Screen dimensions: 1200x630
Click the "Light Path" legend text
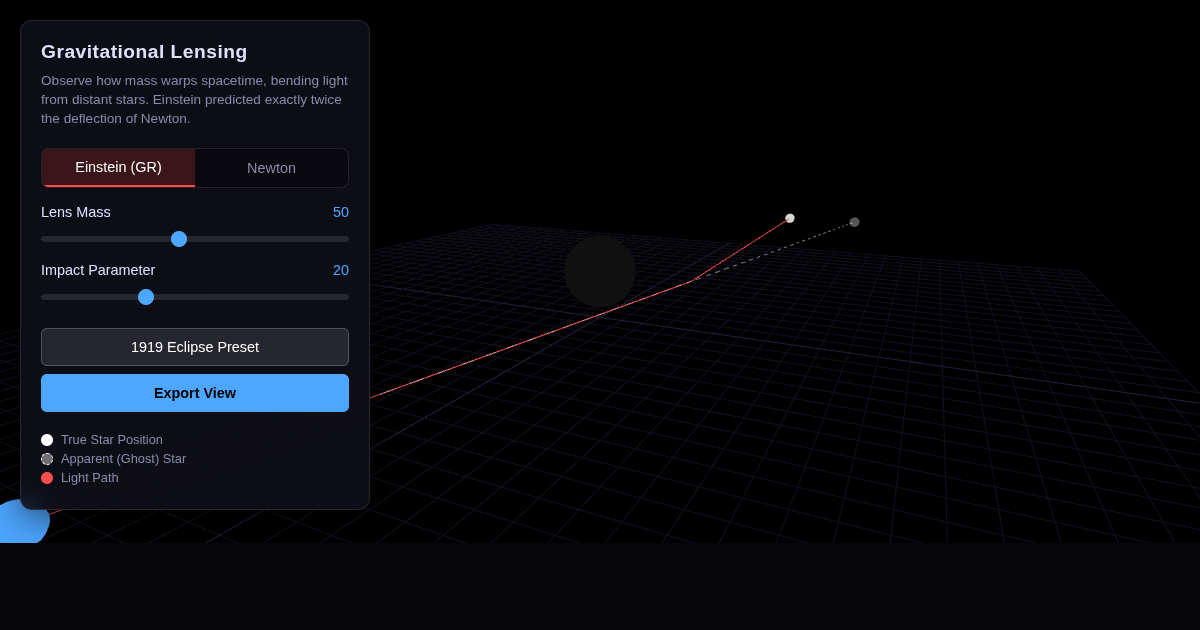click(90, 478)
